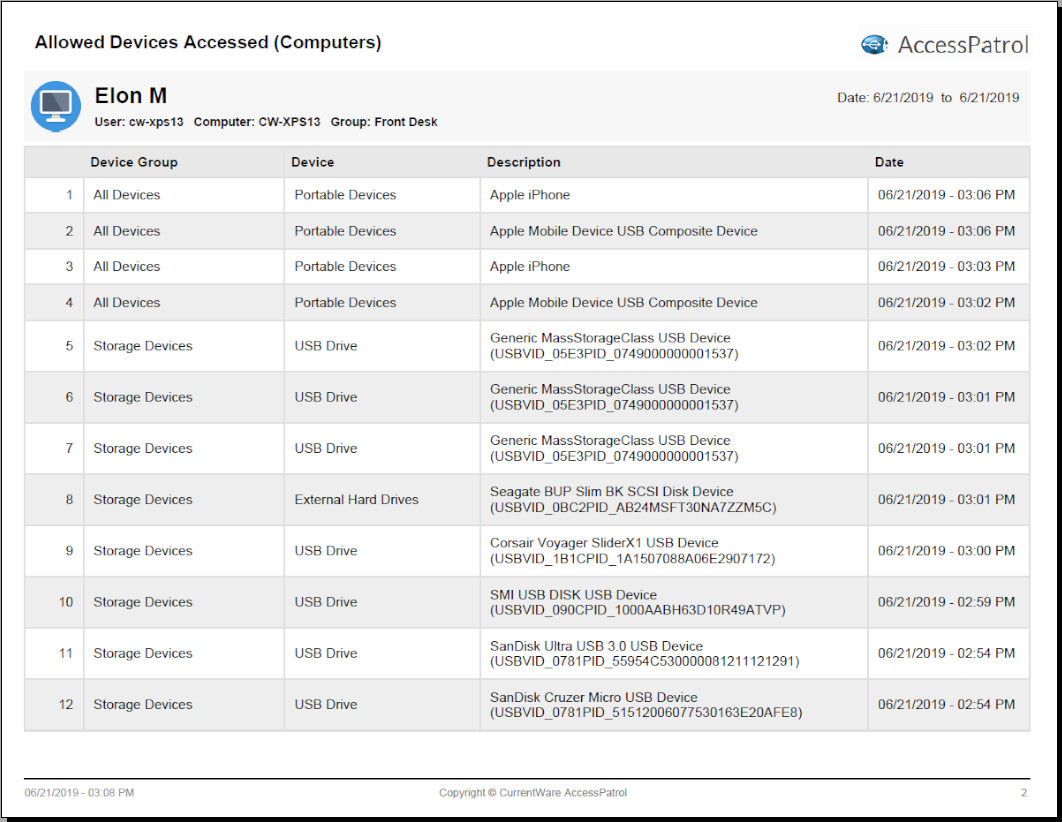Click the 03:00 PM date cell
Image resolution: width=1062 pixels, height=822 pixels.
pyautogui.click(x=946, y=551)
